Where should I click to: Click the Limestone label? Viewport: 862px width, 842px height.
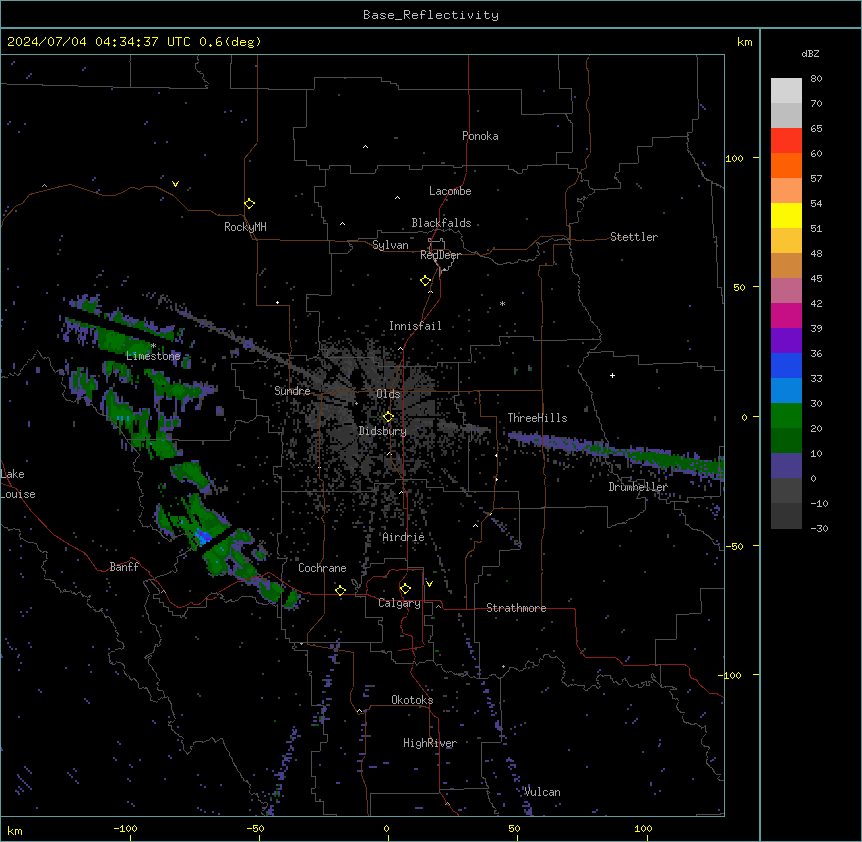pyautogui.click(x=153, y=356)
